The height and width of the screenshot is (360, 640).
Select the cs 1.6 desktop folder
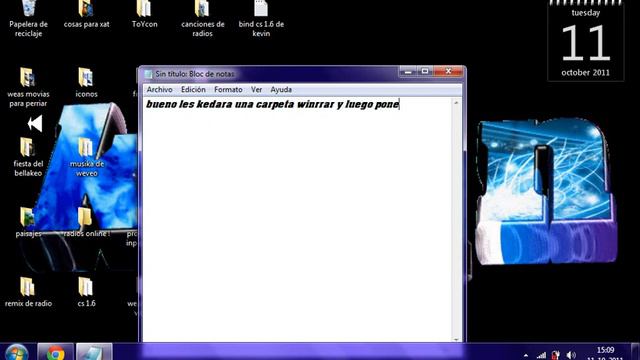click(86, 292)
